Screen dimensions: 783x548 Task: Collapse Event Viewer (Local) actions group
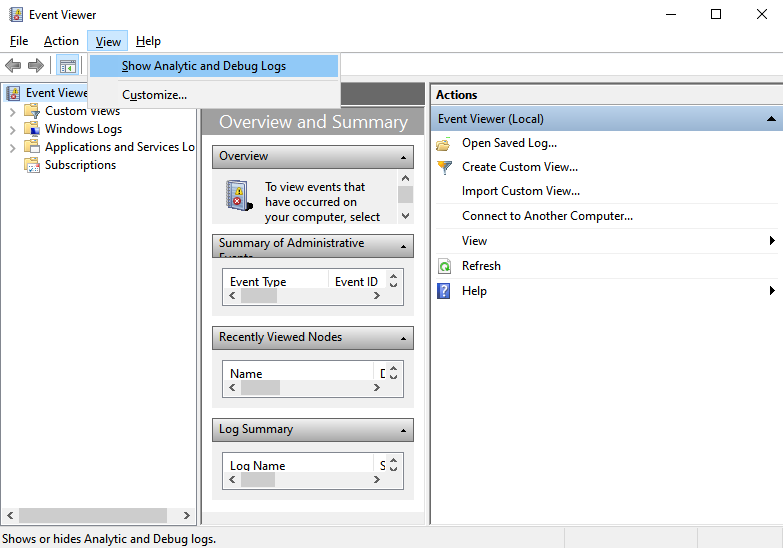[771, 119]
